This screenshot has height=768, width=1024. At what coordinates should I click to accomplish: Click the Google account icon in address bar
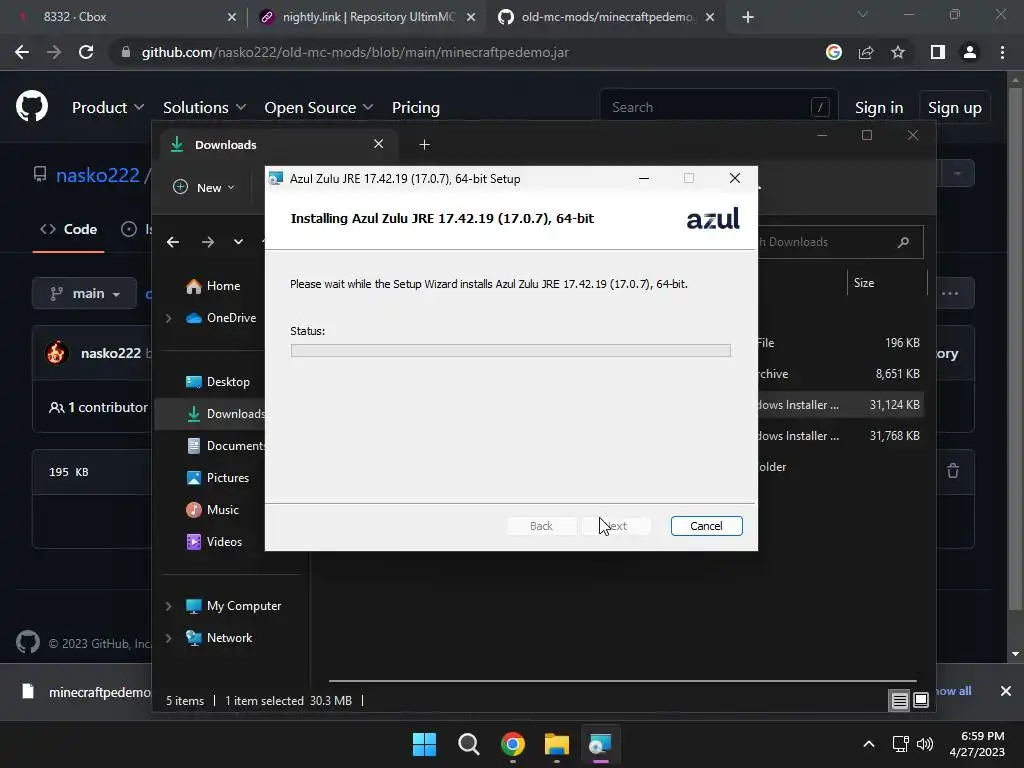(833, 52)
